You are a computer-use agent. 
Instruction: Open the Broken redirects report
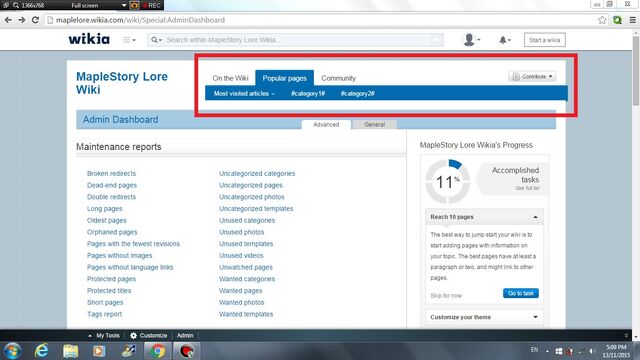click(x=111, y=173)
